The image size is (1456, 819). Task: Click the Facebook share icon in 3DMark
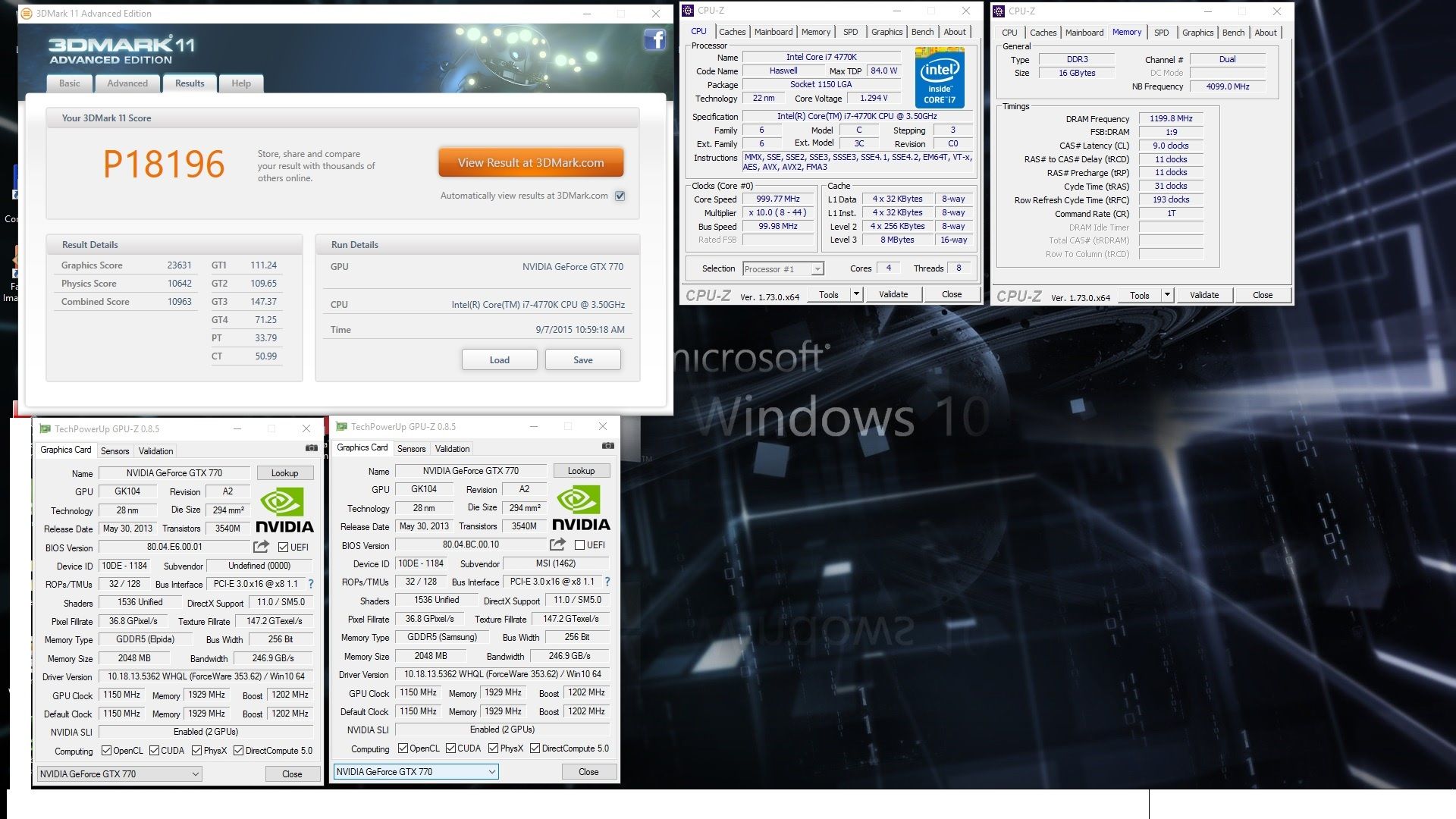coord(654,39)
